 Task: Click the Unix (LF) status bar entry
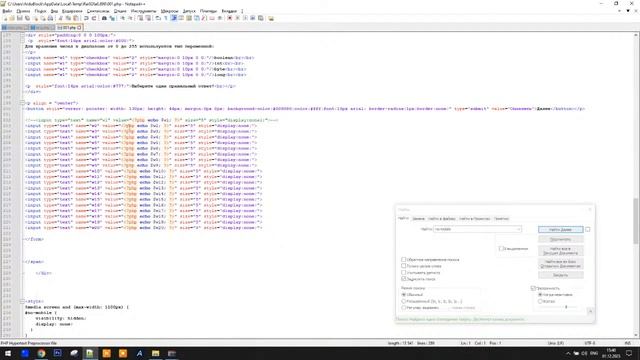coord(556,343)
